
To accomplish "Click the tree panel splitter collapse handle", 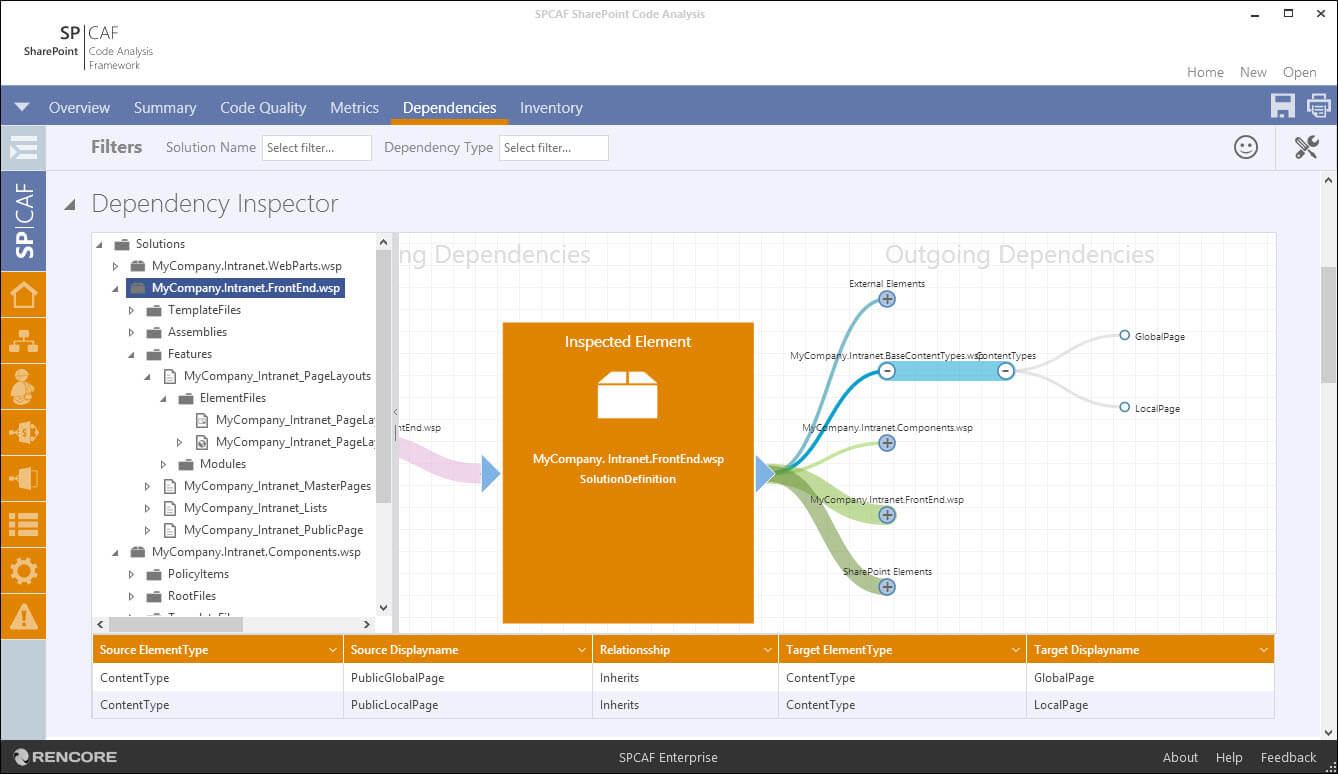I will point(395,411).
